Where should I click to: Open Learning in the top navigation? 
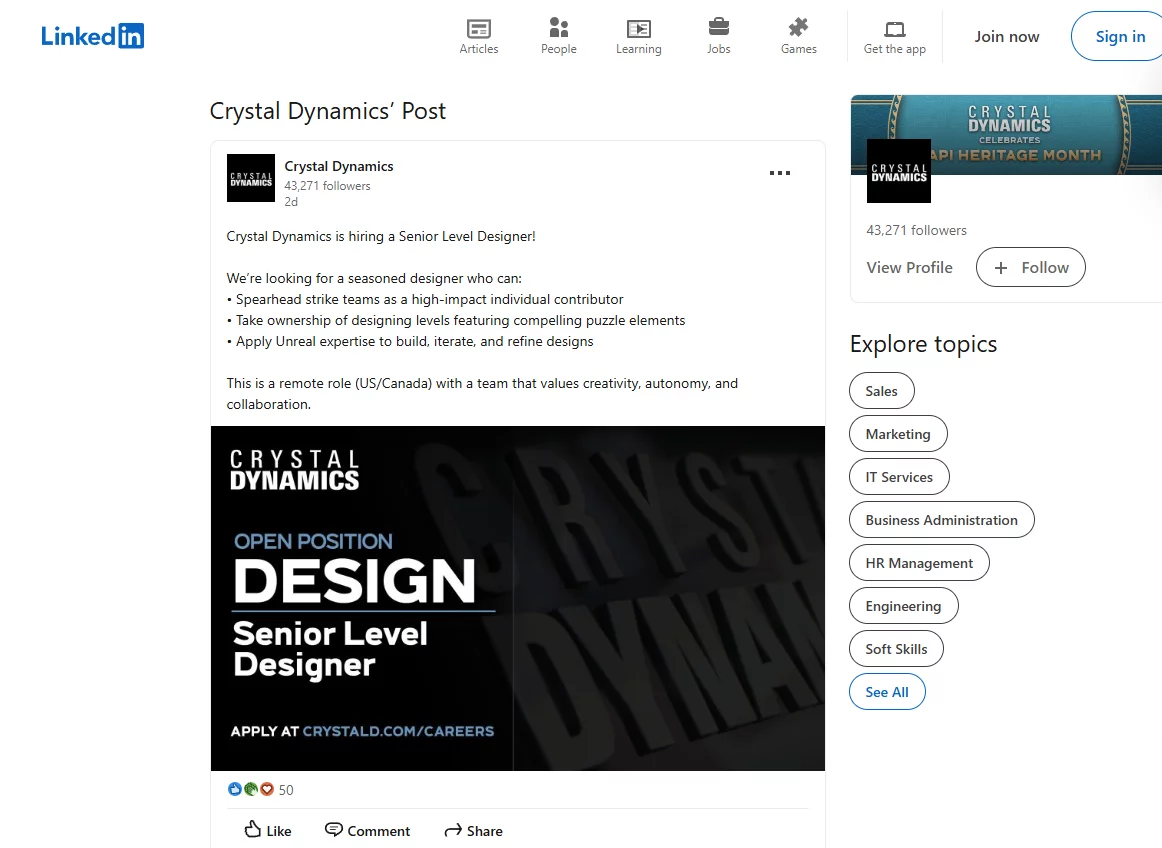[x=639, y=36]
